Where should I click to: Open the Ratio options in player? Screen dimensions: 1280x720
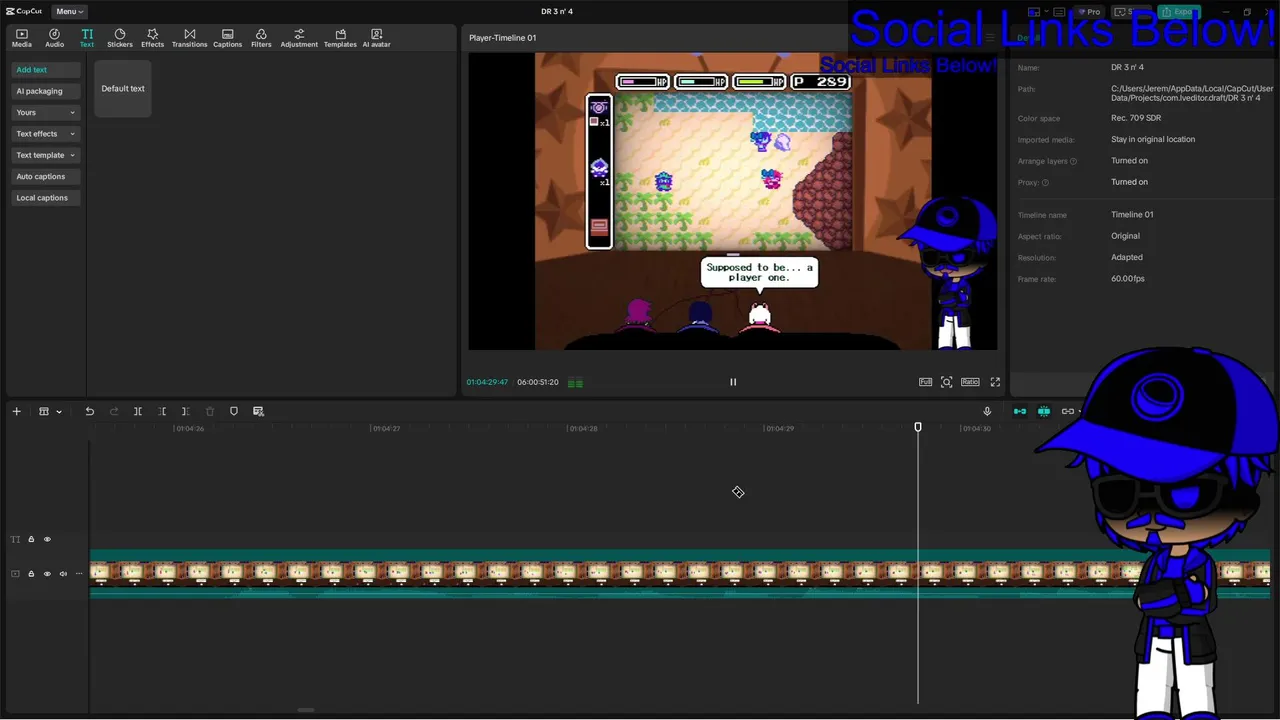[x=970, y=382]
